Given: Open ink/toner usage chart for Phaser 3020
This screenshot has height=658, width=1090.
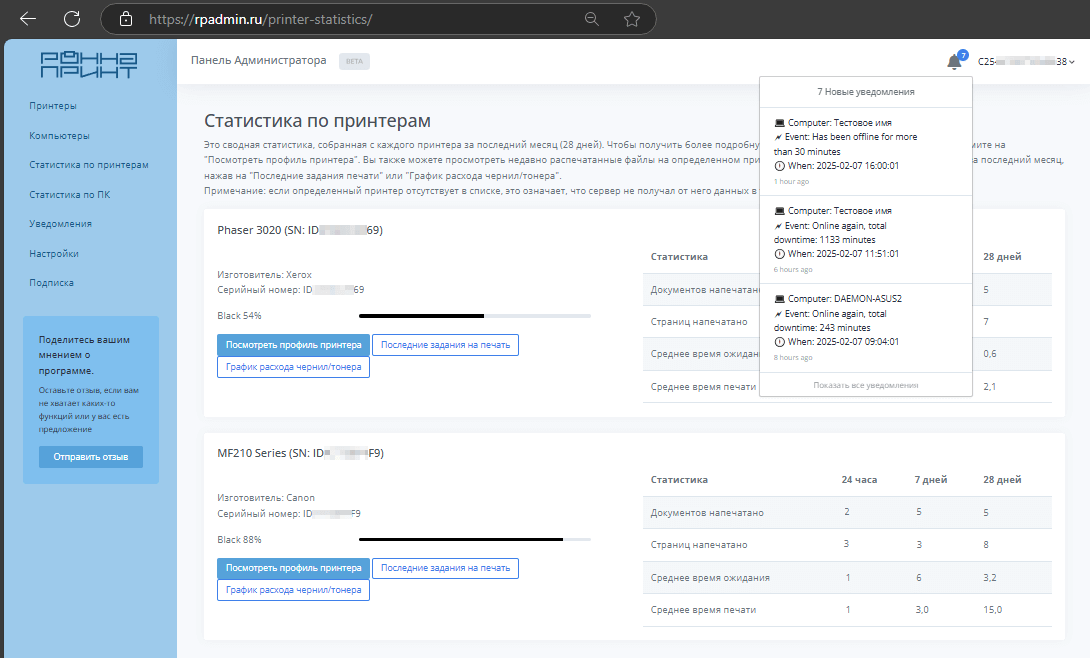Looking at the screenshot, I should tap(293, 367).
